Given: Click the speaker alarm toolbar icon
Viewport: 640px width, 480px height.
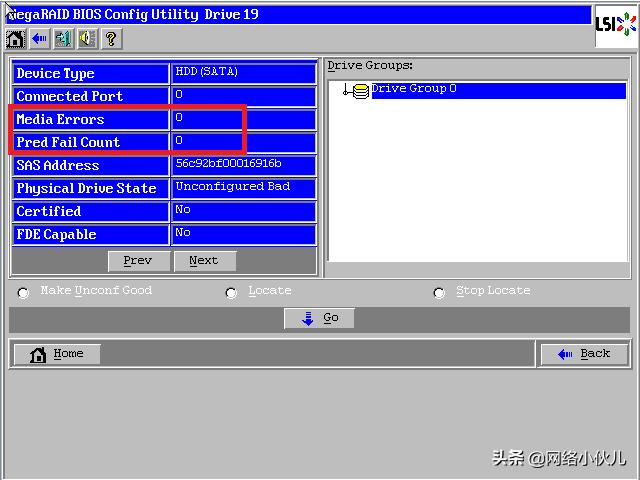Looking at the screenshot, I should (88, 39).
